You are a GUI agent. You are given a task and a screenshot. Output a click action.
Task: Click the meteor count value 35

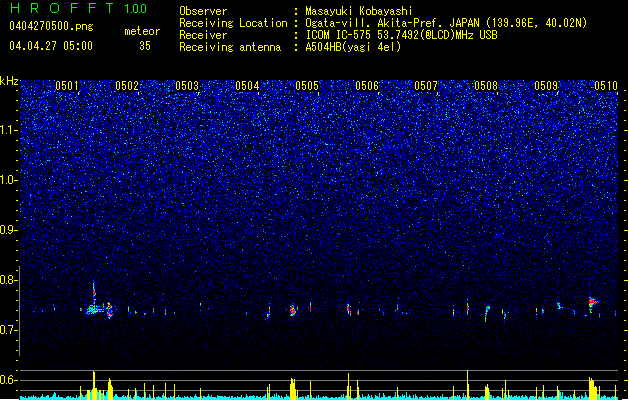145,46
